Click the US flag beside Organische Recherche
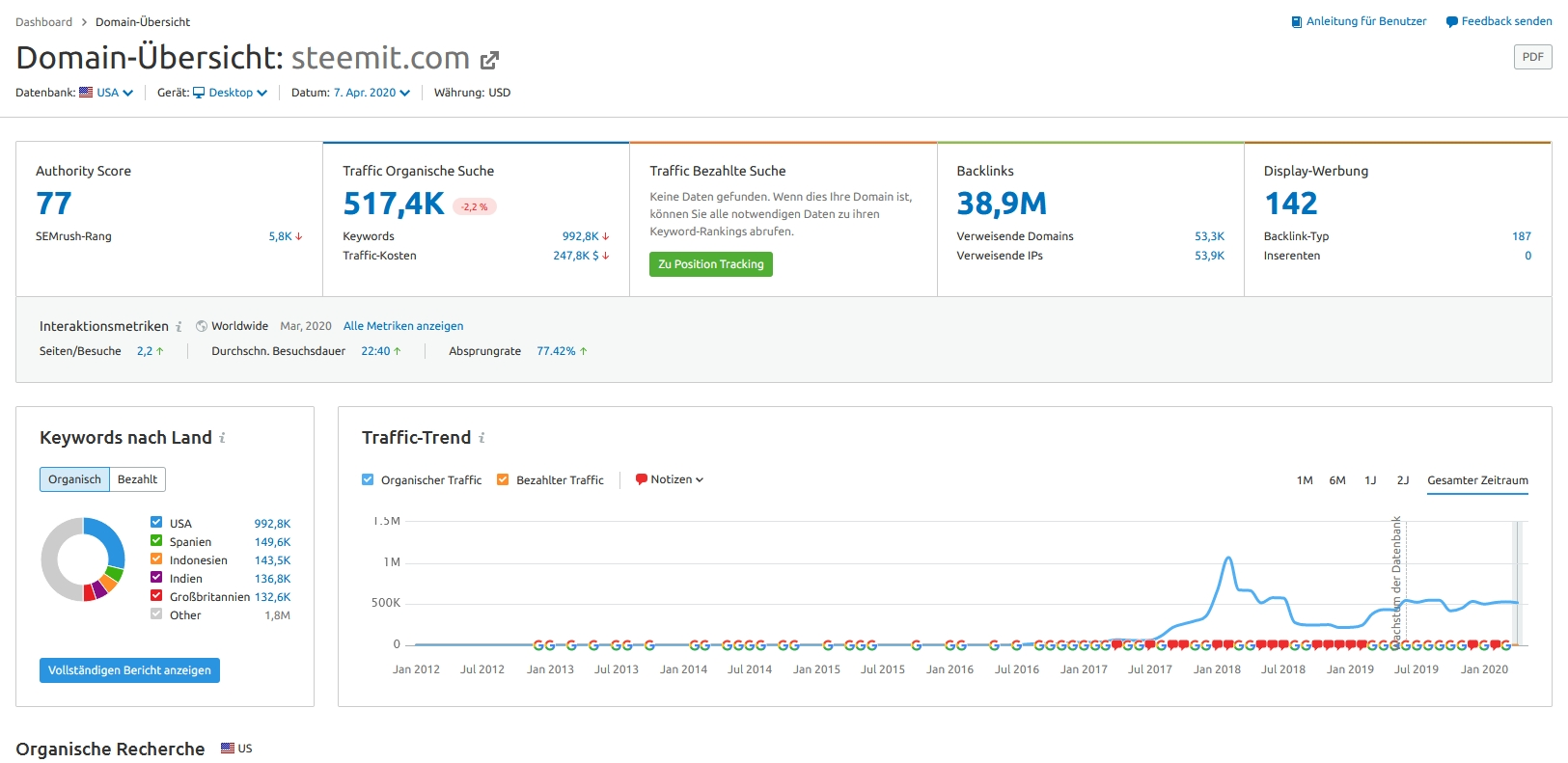This screenshot has height=763, width=1568. click(x=228, y=749)
